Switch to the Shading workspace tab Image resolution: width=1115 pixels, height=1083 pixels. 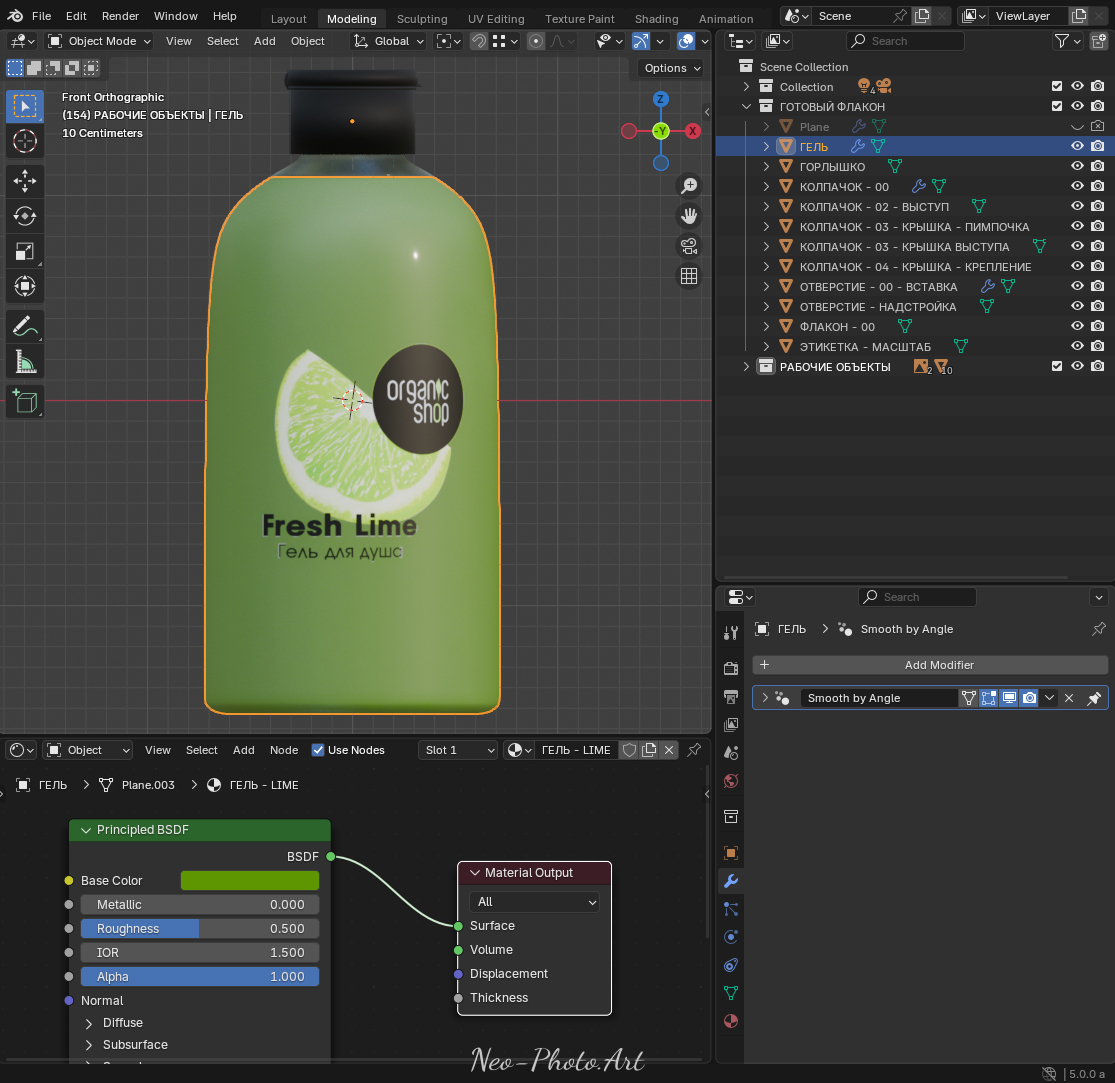pyautogui.click(x=656, y=18)
